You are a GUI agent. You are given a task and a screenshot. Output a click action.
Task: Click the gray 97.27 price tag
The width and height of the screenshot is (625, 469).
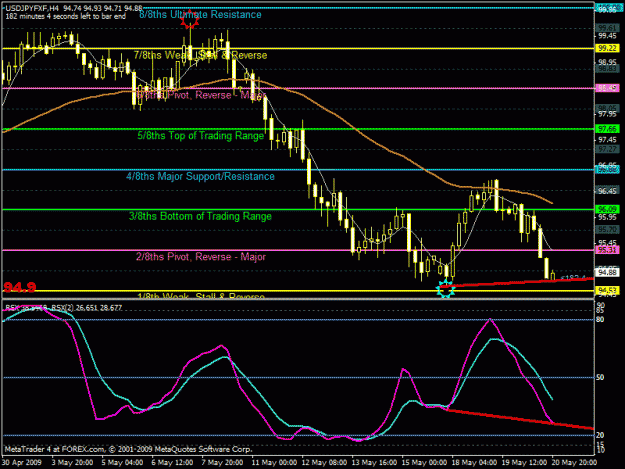pos(607,149)
